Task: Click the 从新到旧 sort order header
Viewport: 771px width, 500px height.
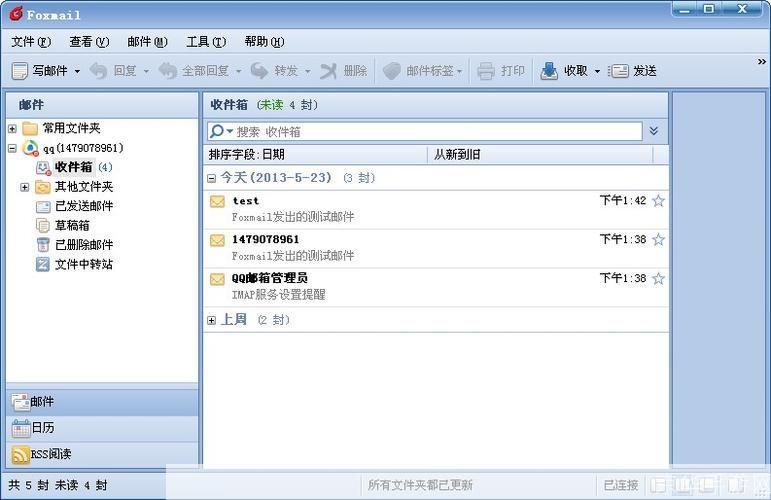Action: pos(540,154)
